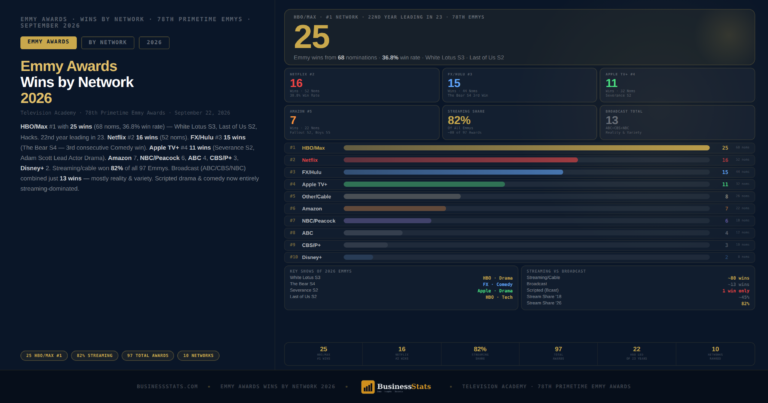Click the Apple TV+ green wins bar
Screen dimensions: 768x403
424,185
